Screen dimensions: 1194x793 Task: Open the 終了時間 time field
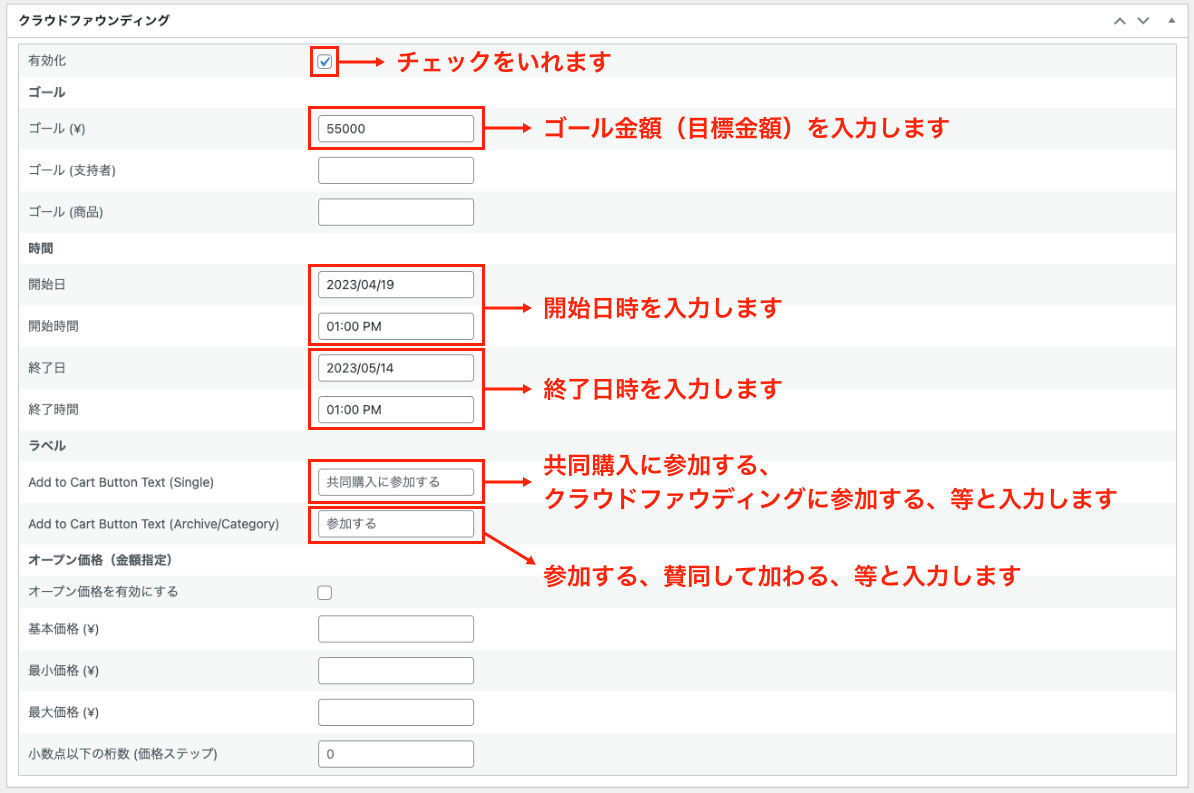point(395,410)
